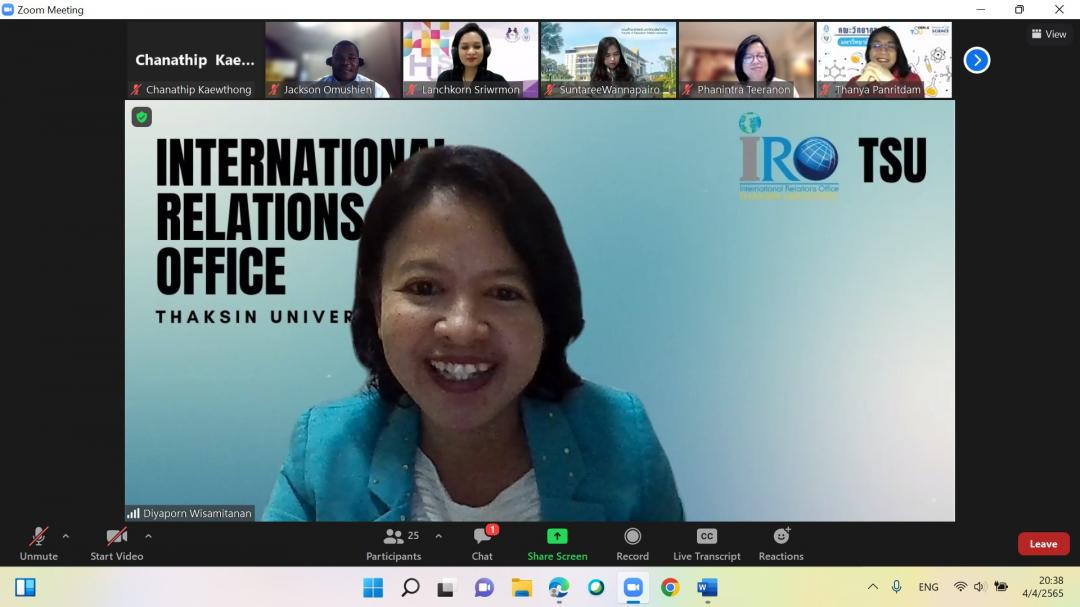The width and height of the screenshot is (1080, 607).
Task: Open the Chat panel
Action: click(x=482, y=543)
